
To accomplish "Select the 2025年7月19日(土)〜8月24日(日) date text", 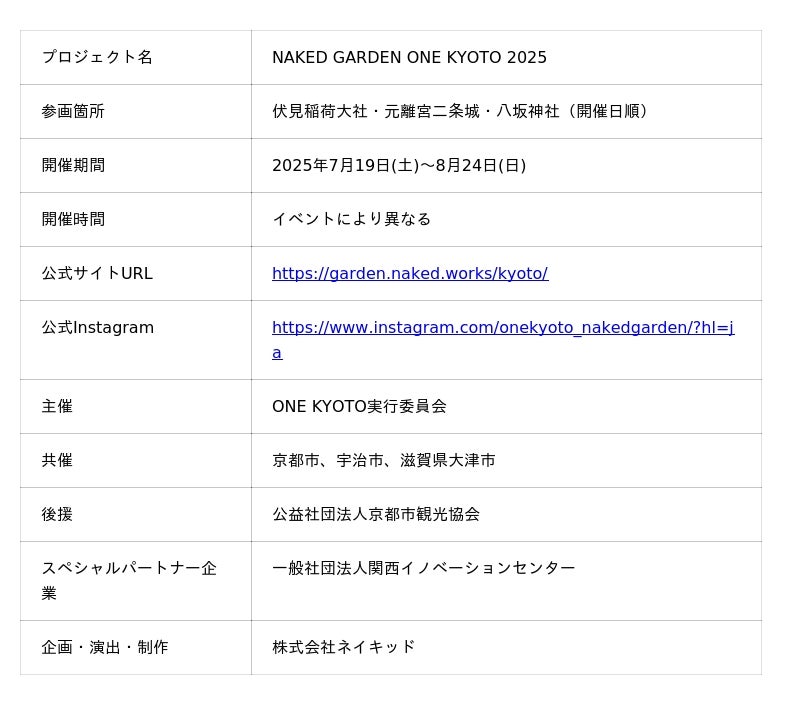I will point(398,165).
